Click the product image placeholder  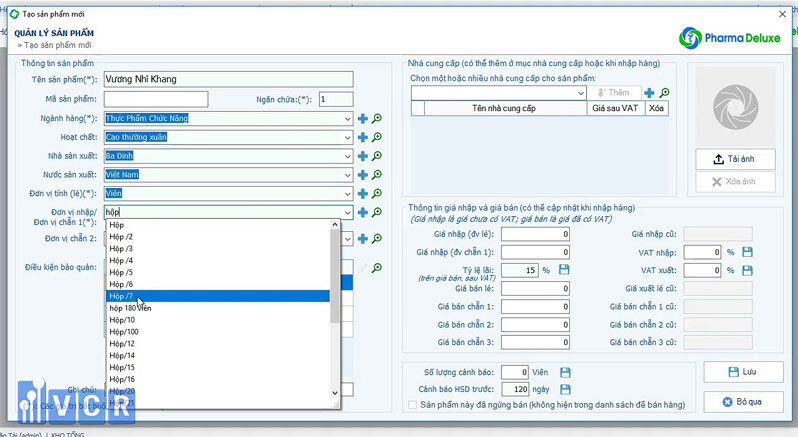[735, 107]
